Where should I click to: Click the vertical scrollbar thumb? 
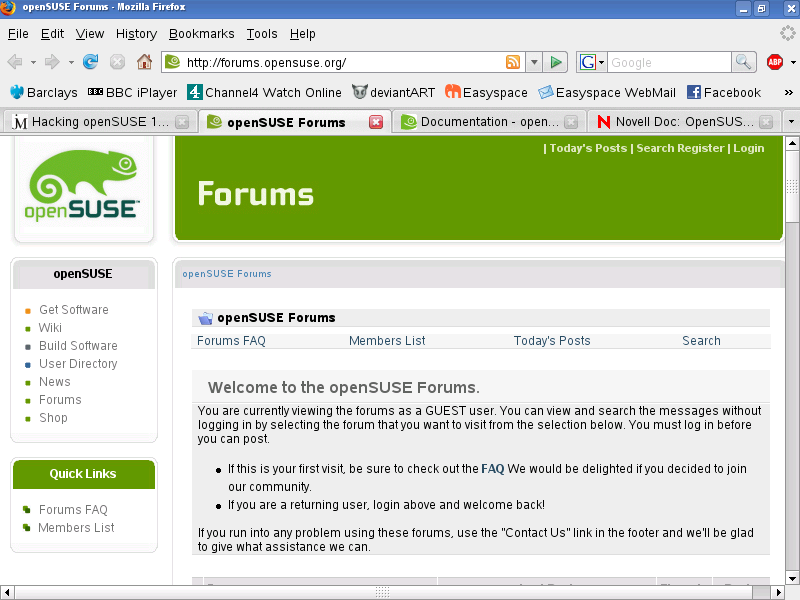(x=792, y=186)
